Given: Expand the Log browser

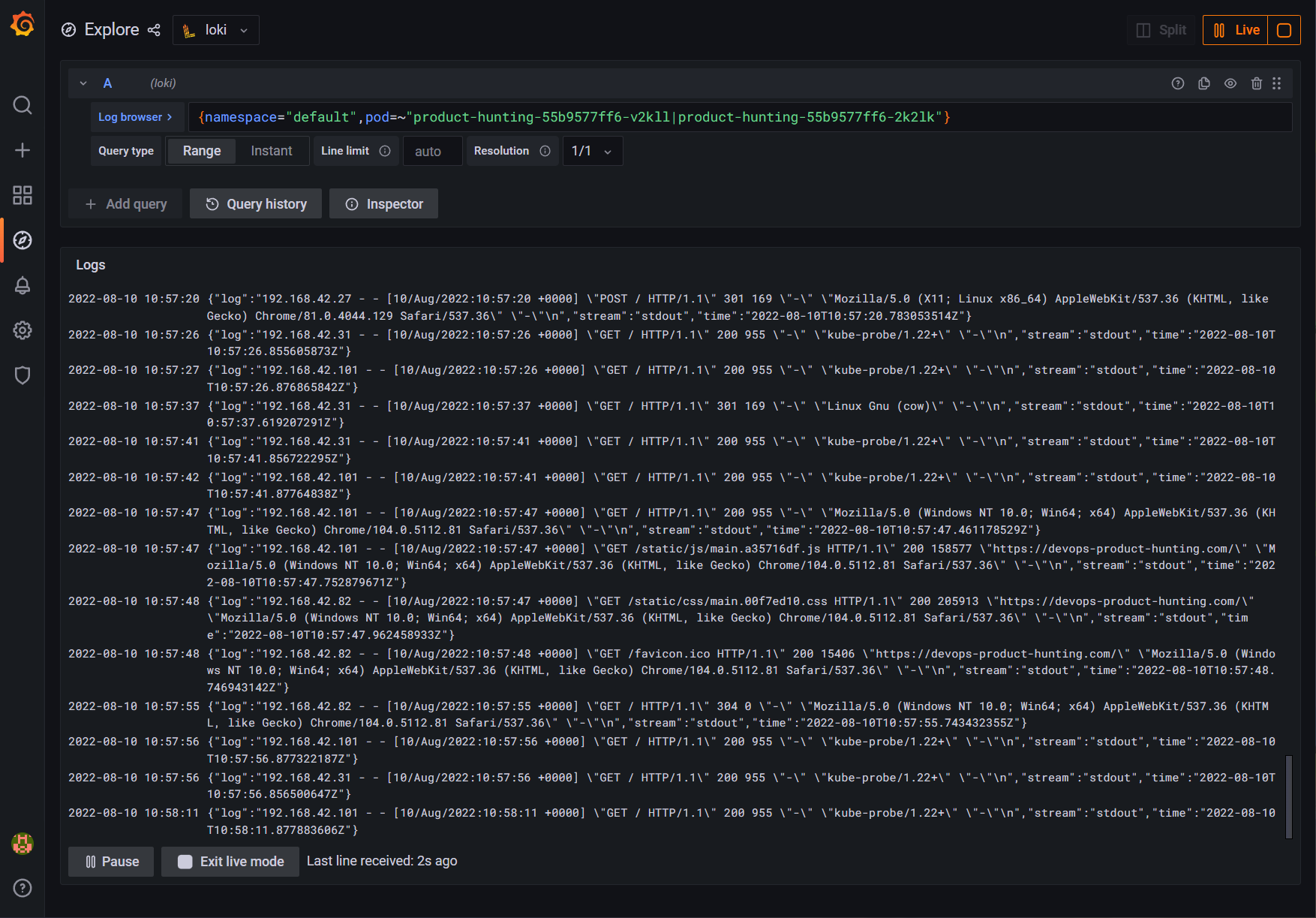Looking at the screenshot, I should click(136, 117).
